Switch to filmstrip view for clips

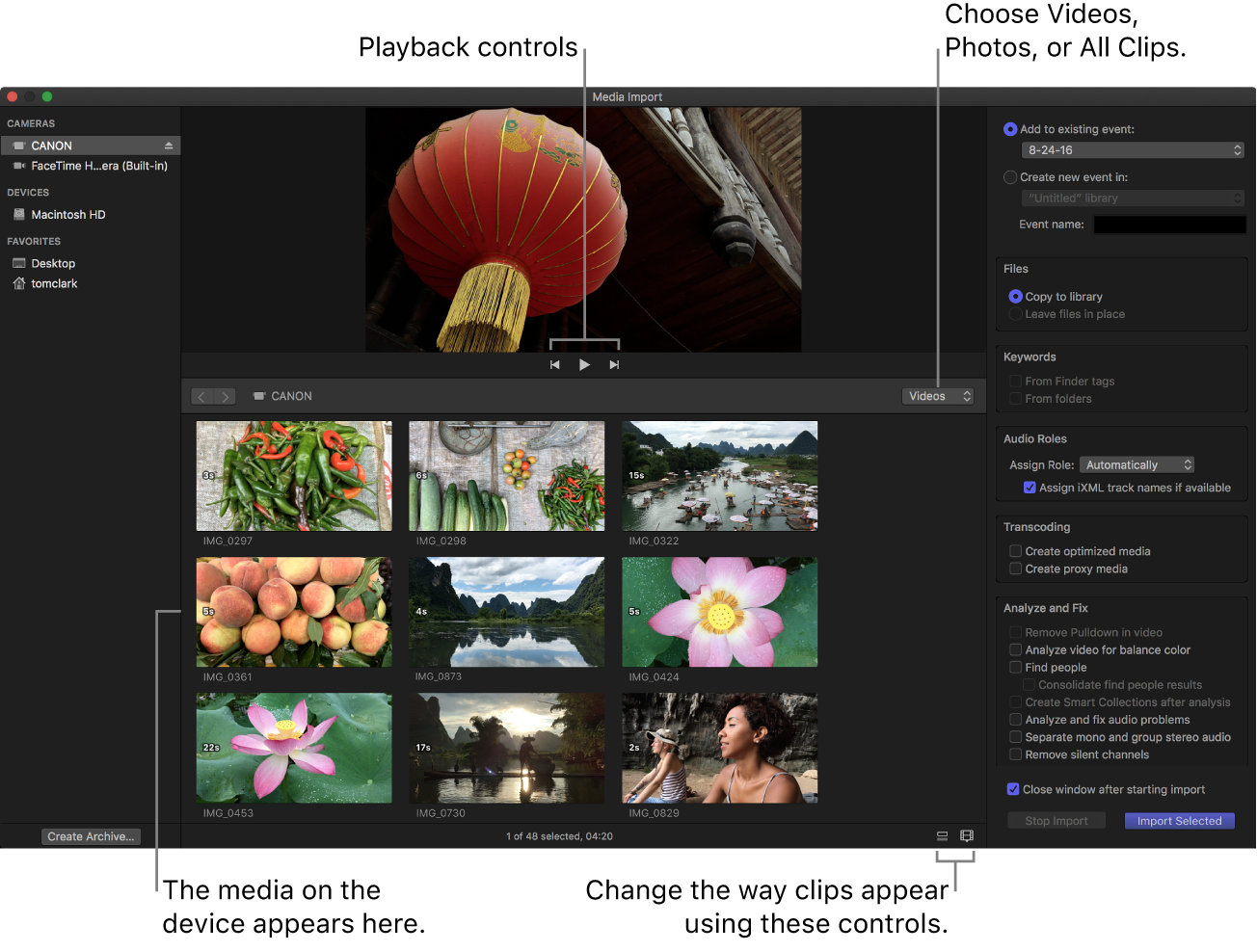tap(967, 835)
